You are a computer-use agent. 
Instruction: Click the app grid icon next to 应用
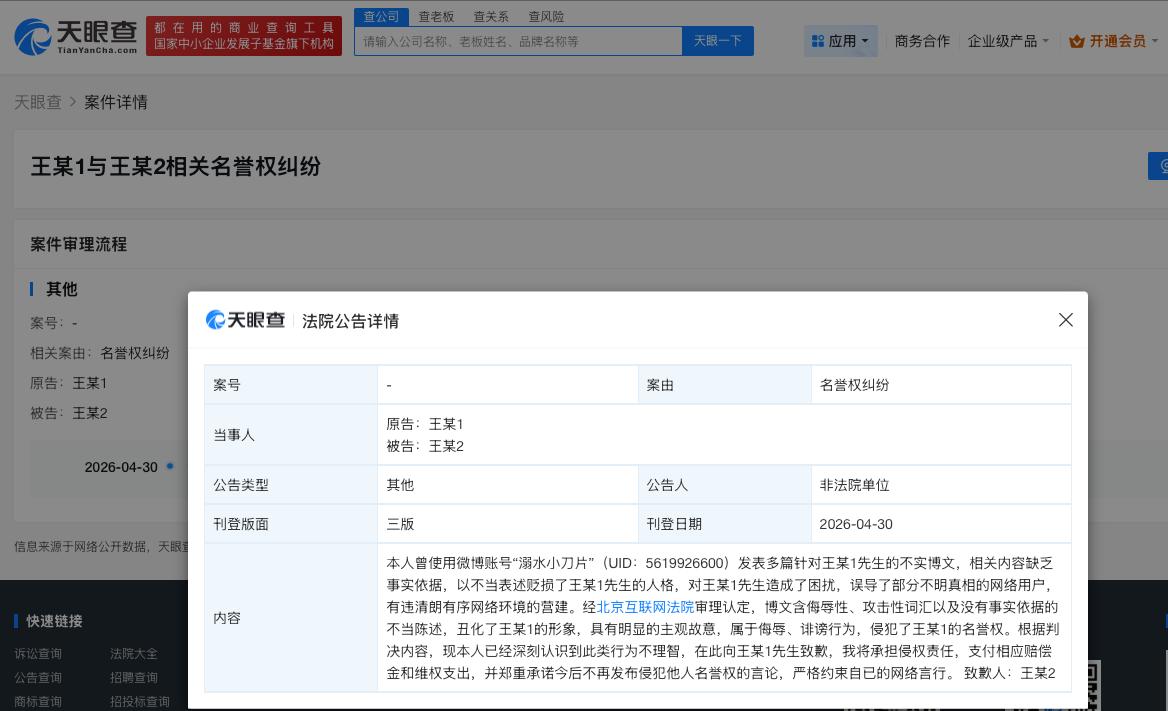pyautogui.click(x=820, y=41)
